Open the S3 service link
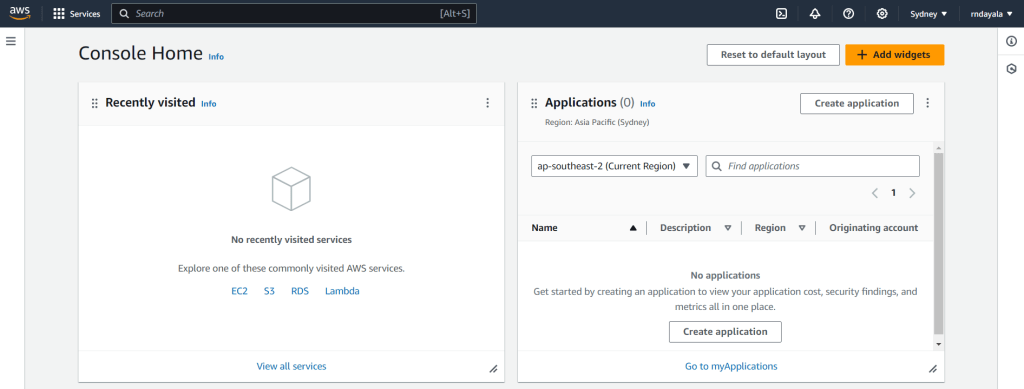The width and height of the screenshot is (1024, 389). tap(270, 291)
